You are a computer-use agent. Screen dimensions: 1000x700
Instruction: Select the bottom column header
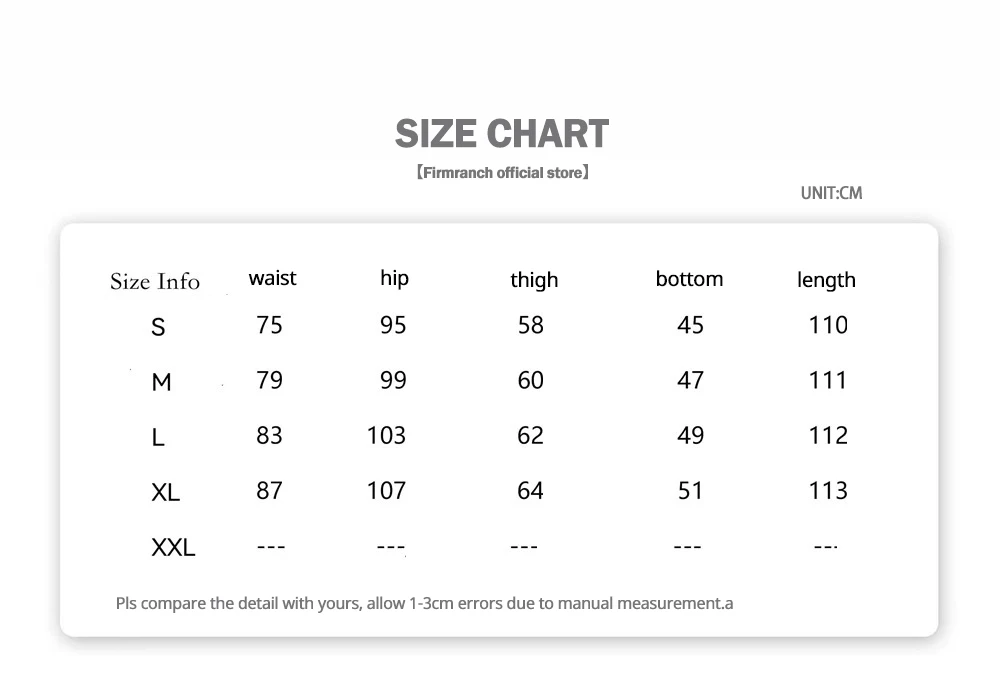point(689,279)
